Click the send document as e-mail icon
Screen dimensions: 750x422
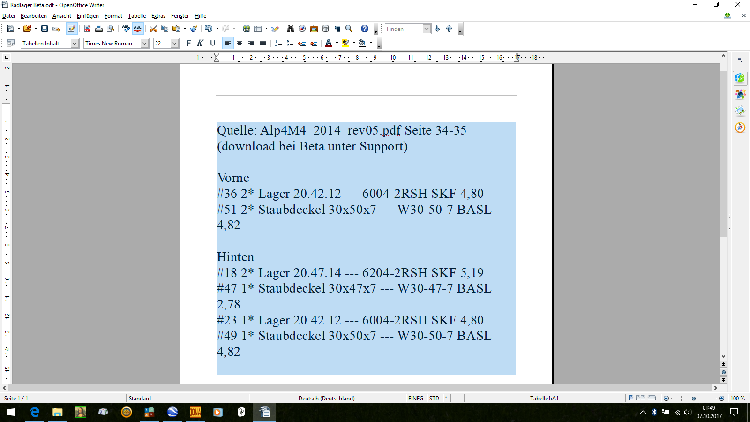pyautogui.click(x=56, y=29)
